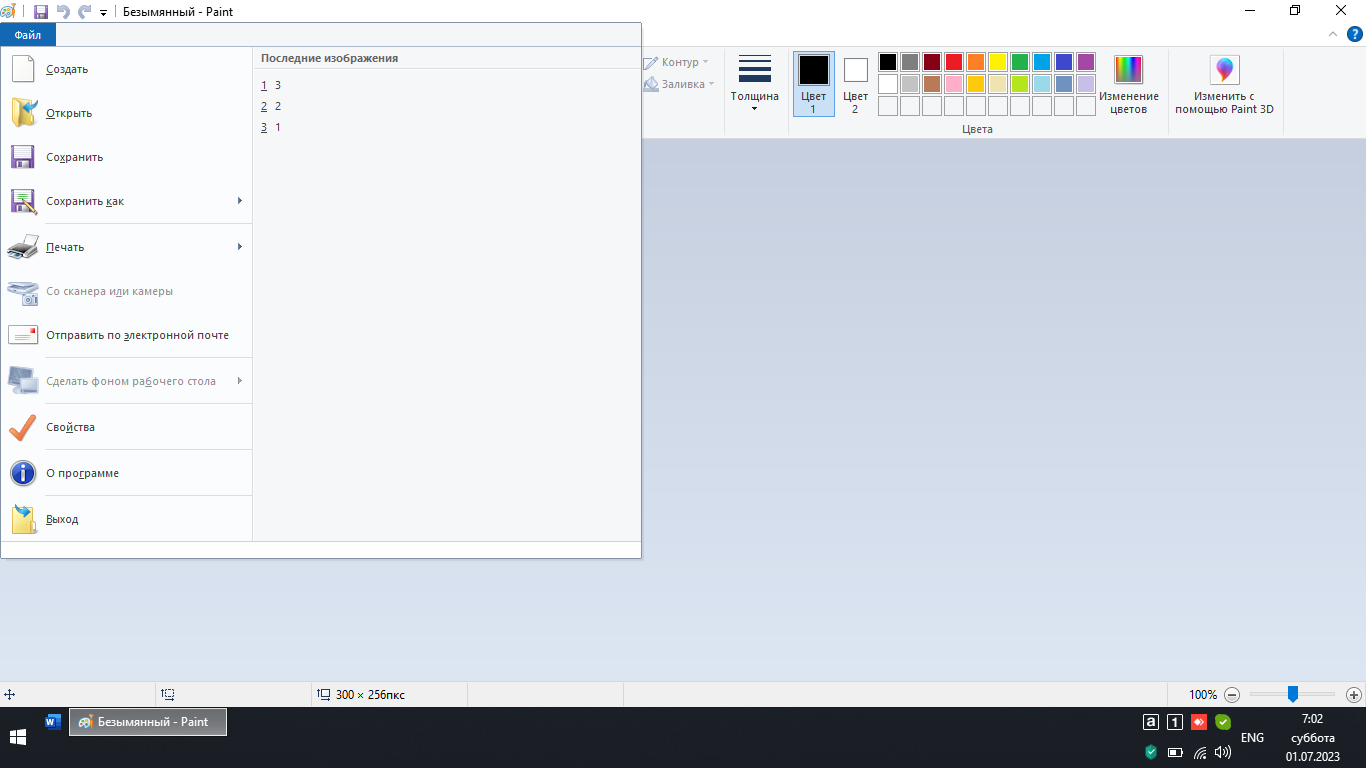The width and height of the screenshot is (1366, 768).
Task: Click the Свойства checkmark icon
Action: click(x=23, y=427)
